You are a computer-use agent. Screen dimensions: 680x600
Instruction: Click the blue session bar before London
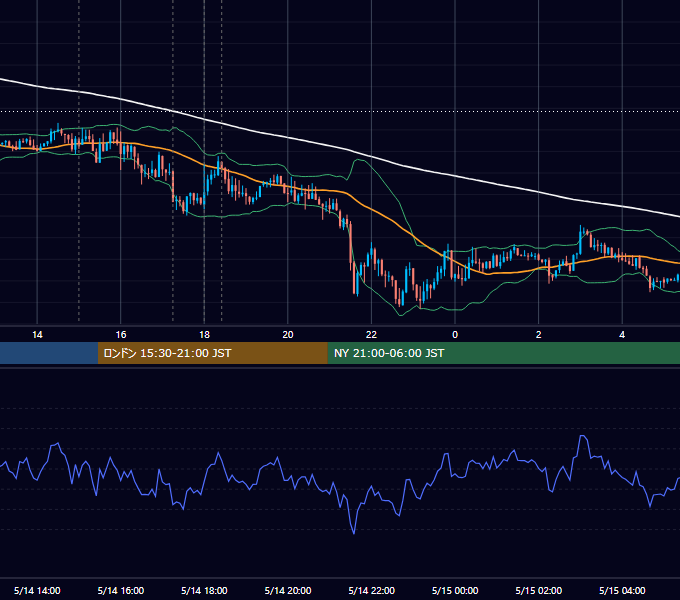coord(49,353)
